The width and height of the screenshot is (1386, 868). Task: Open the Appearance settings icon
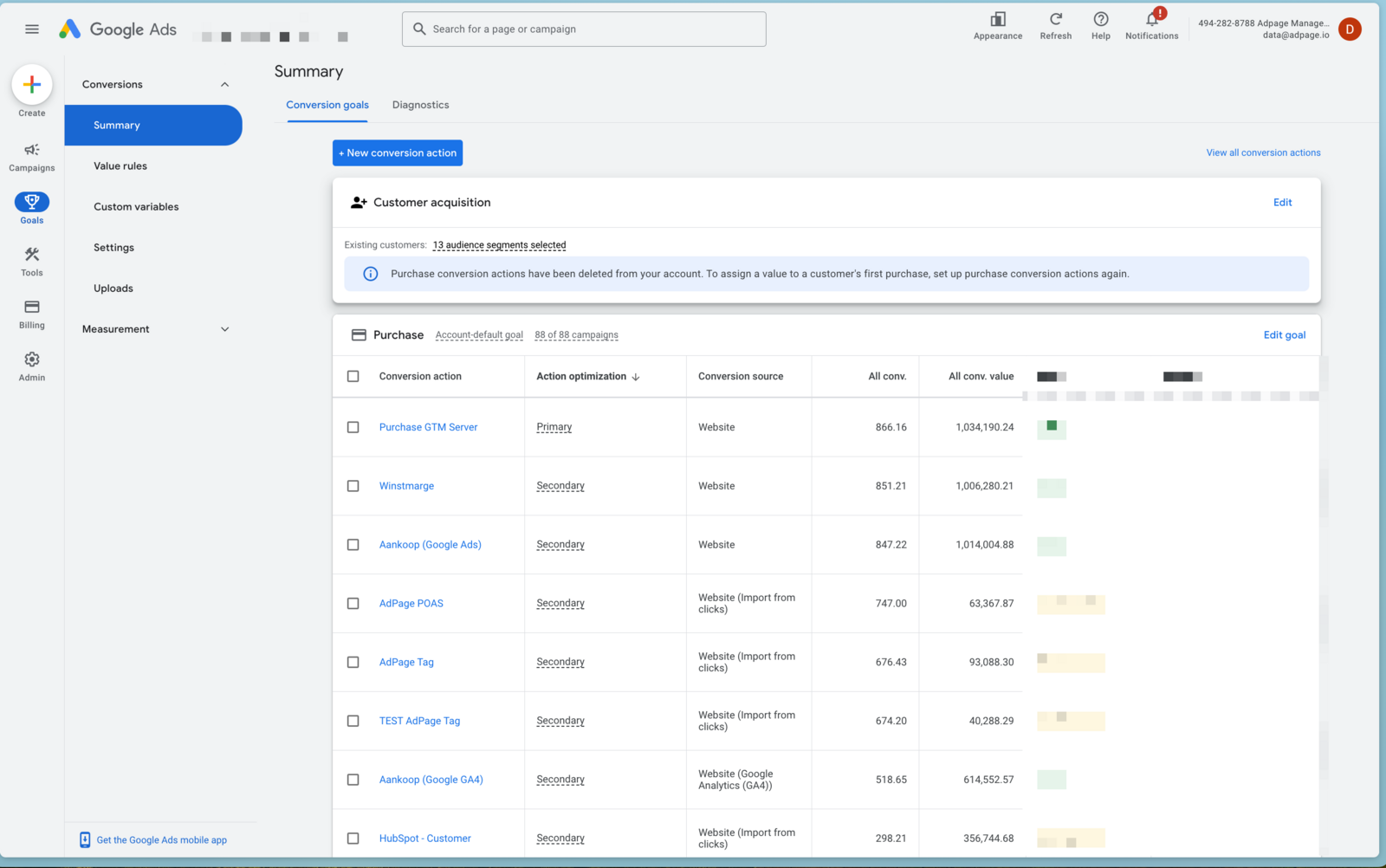[x=998, y=20]
